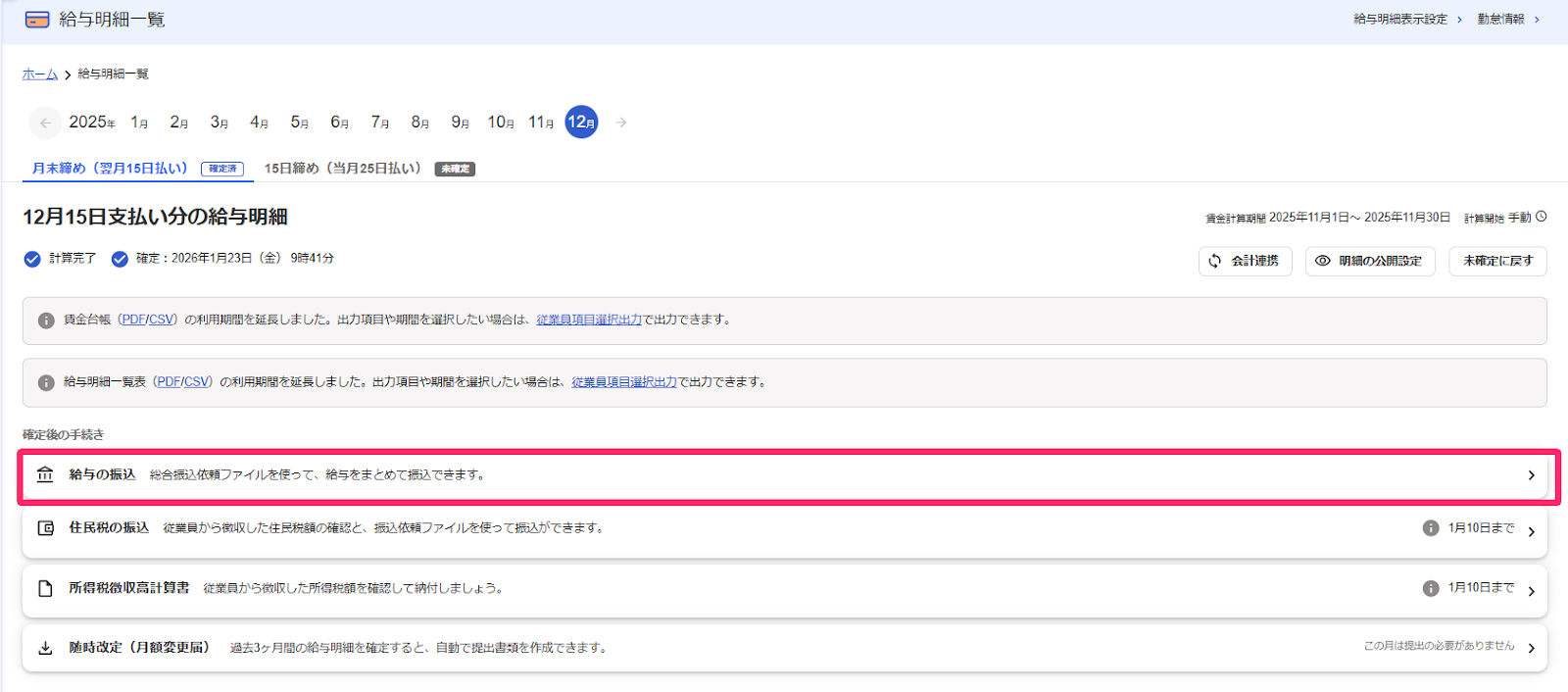Switch to 15日締め（当月25日払い）tab
Screen dimensions: 1568x692
click(x=369, y=169)
